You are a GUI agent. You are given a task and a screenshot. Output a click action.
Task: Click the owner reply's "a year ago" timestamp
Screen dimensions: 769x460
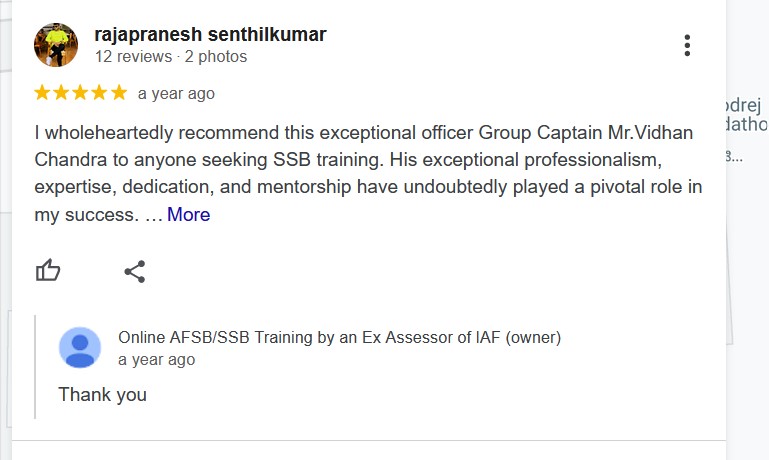pyautogui.click(x=156, y=359)
